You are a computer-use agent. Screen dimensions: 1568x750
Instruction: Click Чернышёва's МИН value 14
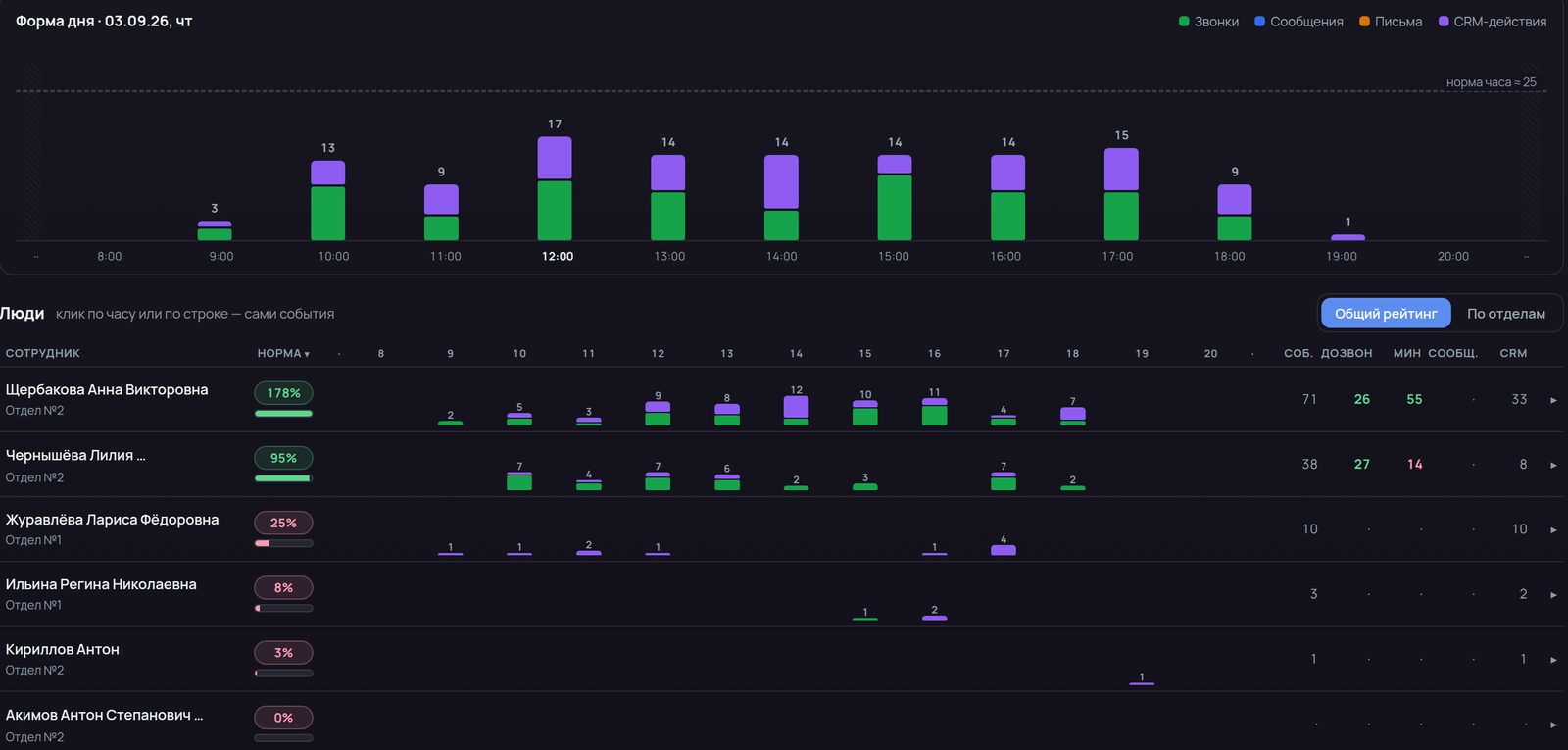pyautogui.click(x=1415, y=465)
